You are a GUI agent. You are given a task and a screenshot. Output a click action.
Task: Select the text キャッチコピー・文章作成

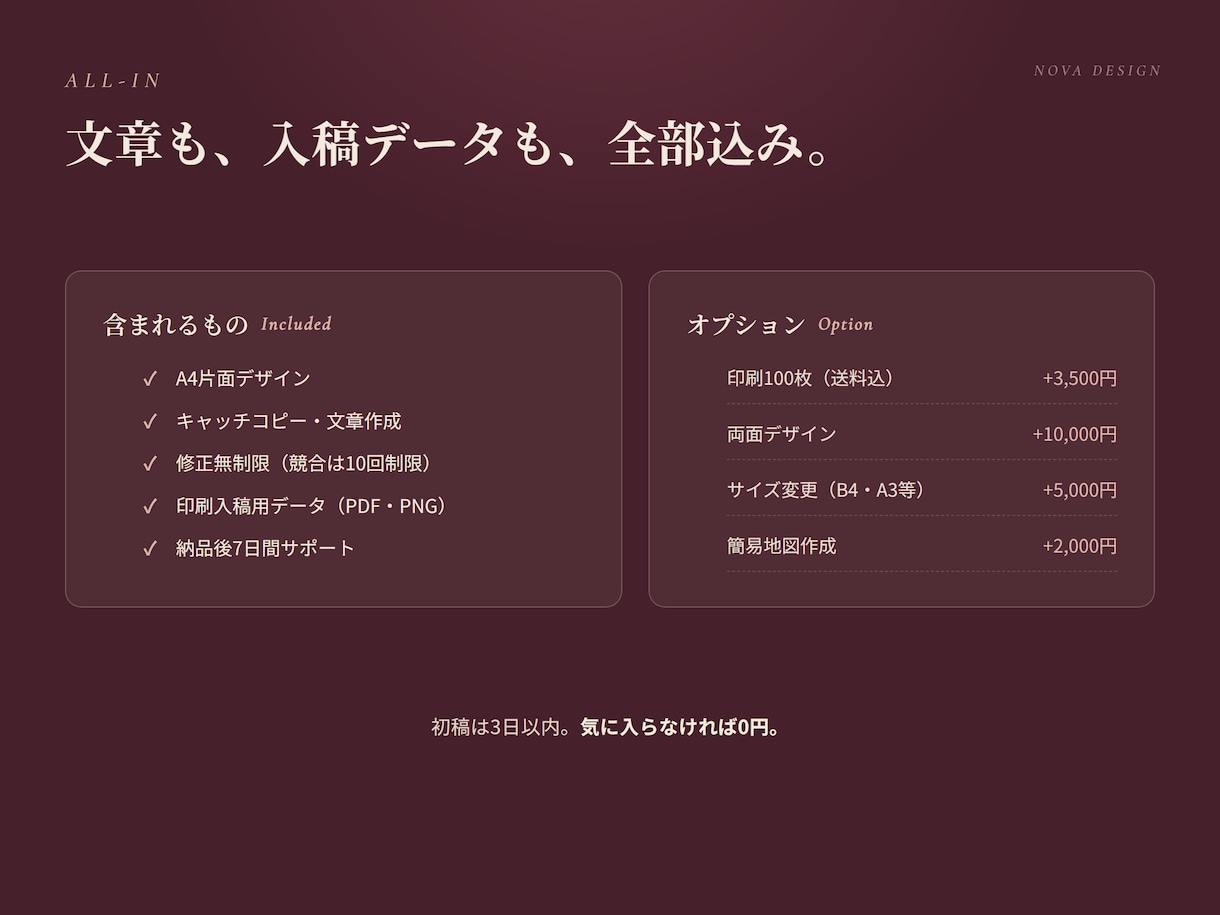[288, 421]
